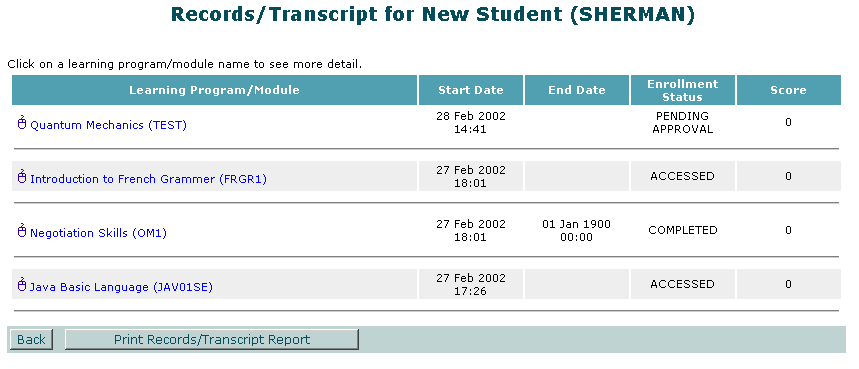Click the Start Date column header

pyautogui.click(x=471, y=90)
